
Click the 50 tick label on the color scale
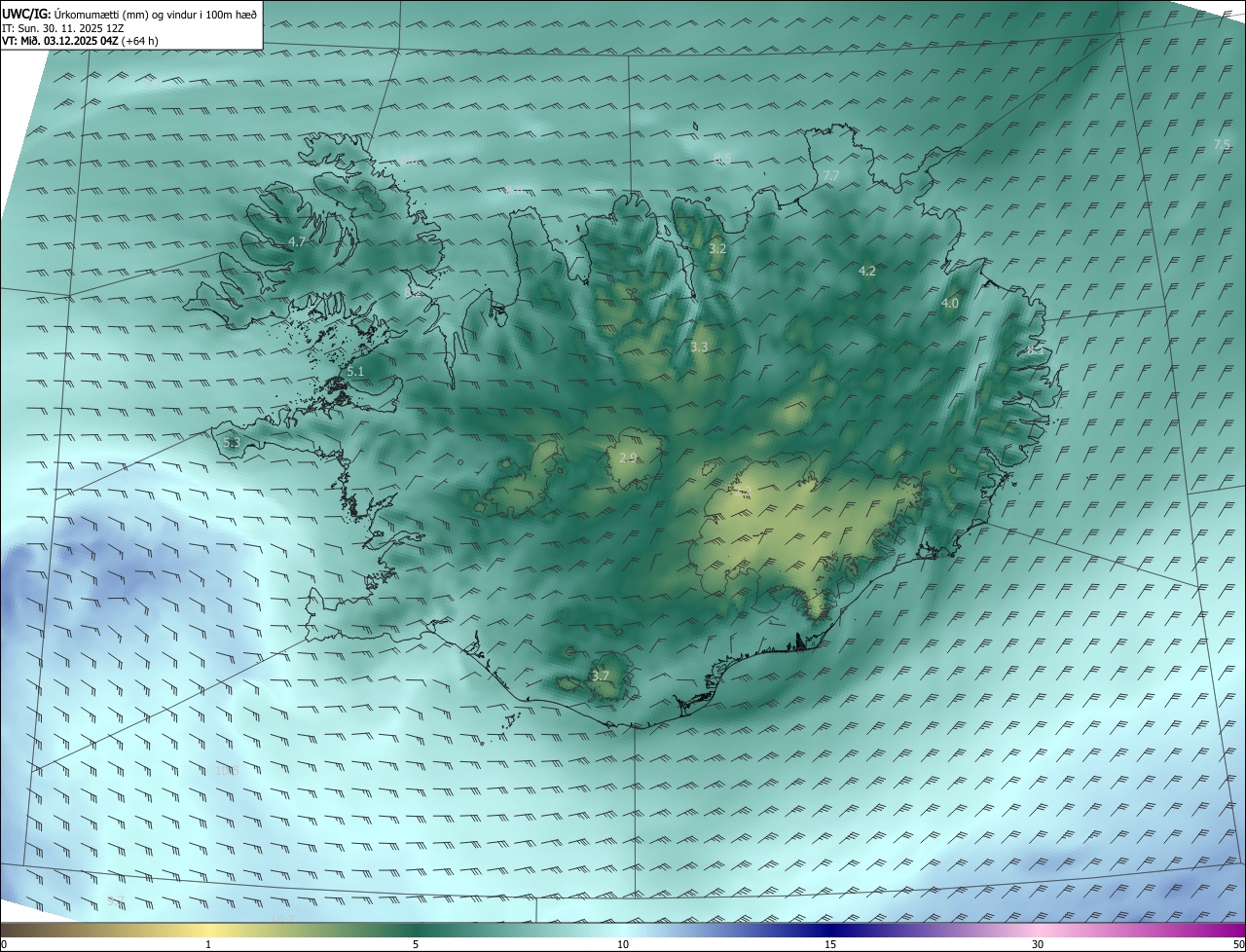[1238, 944]
